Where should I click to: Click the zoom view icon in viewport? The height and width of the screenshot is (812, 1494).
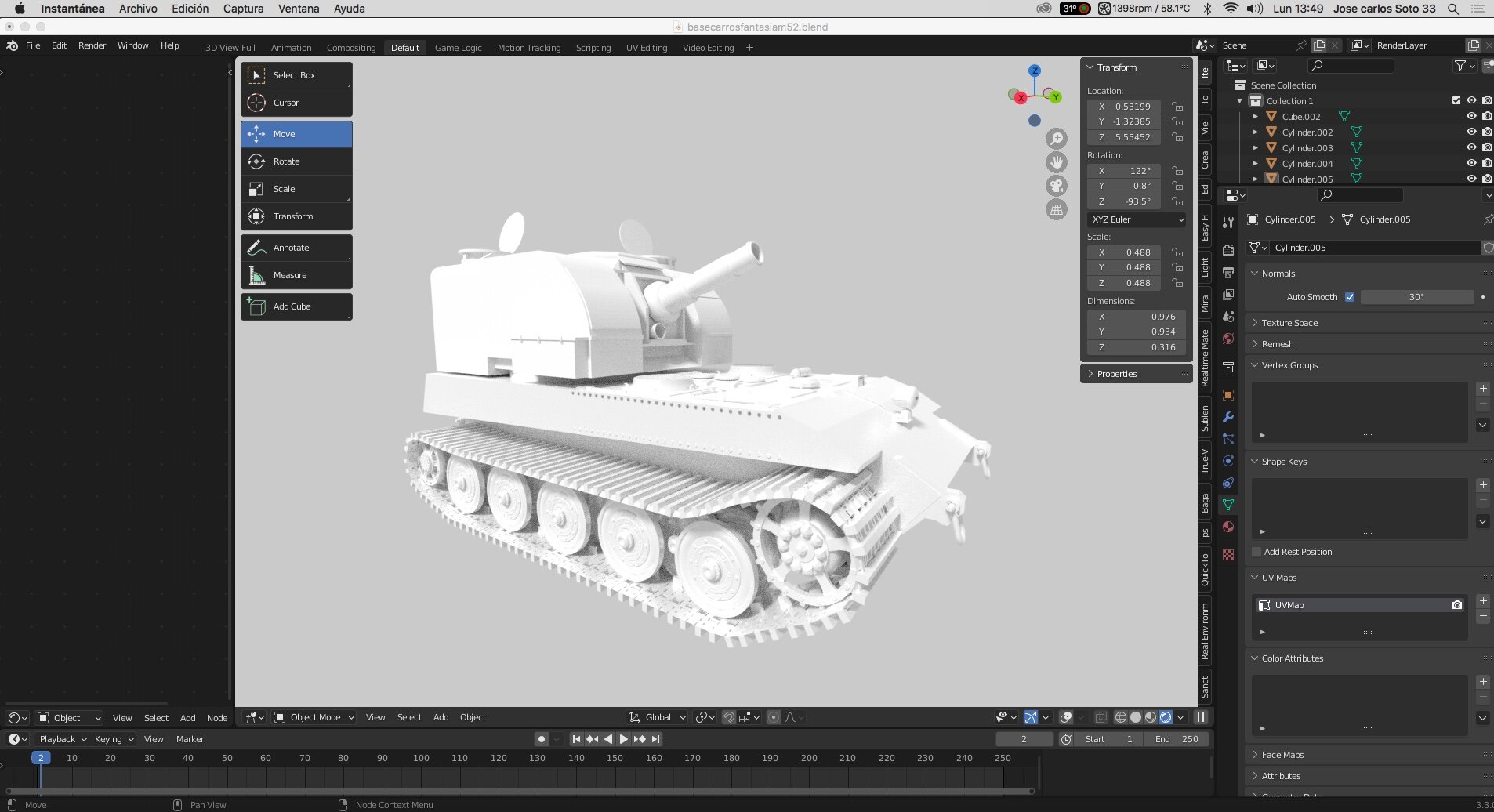point(1057,139)
